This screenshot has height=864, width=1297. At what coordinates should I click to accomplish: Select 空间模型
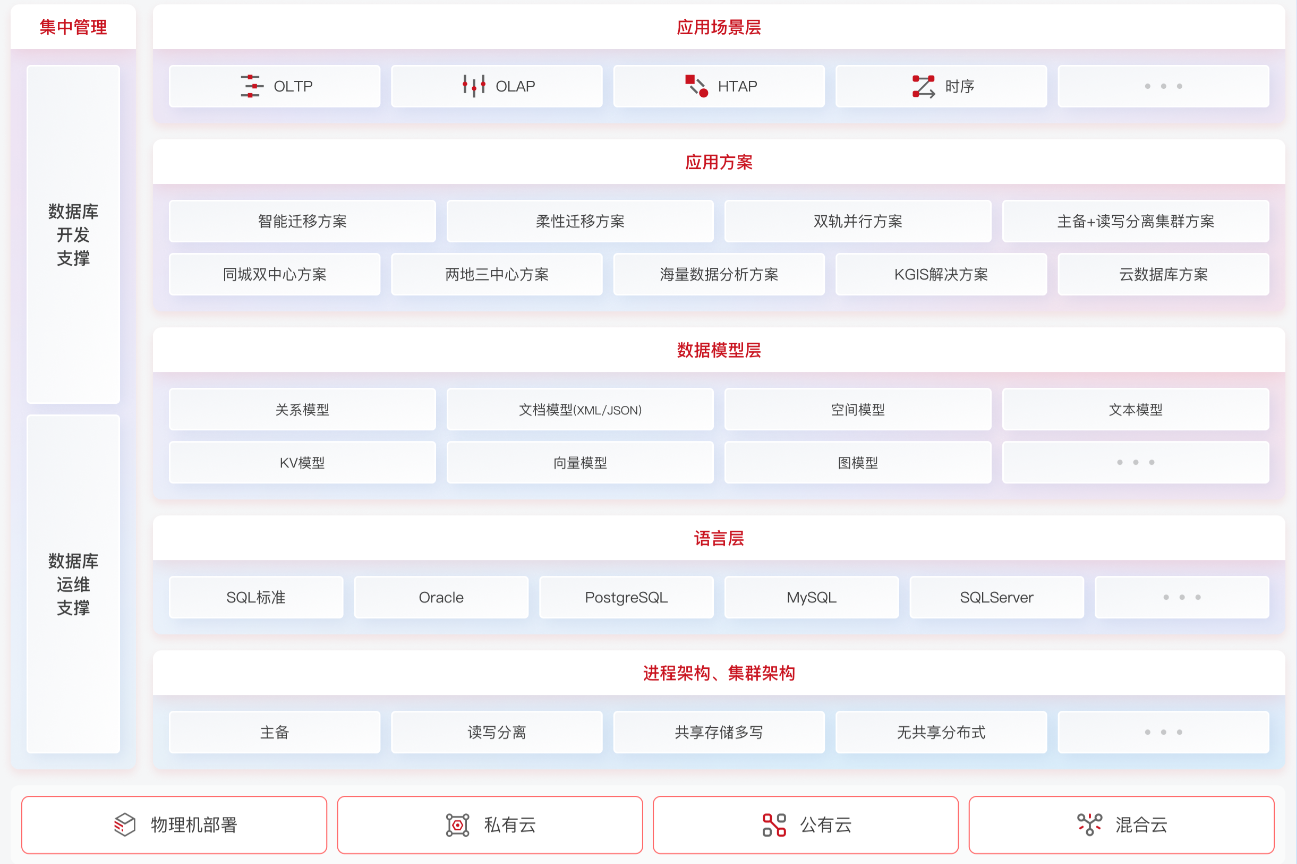(858, 409)
